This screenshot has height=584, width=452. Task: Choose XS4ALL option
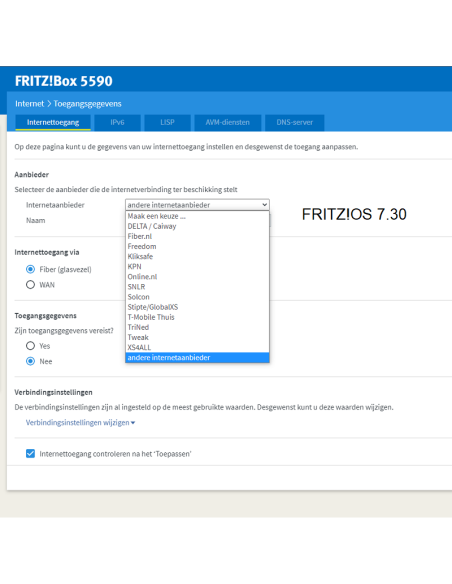click(x=197, y=347)
